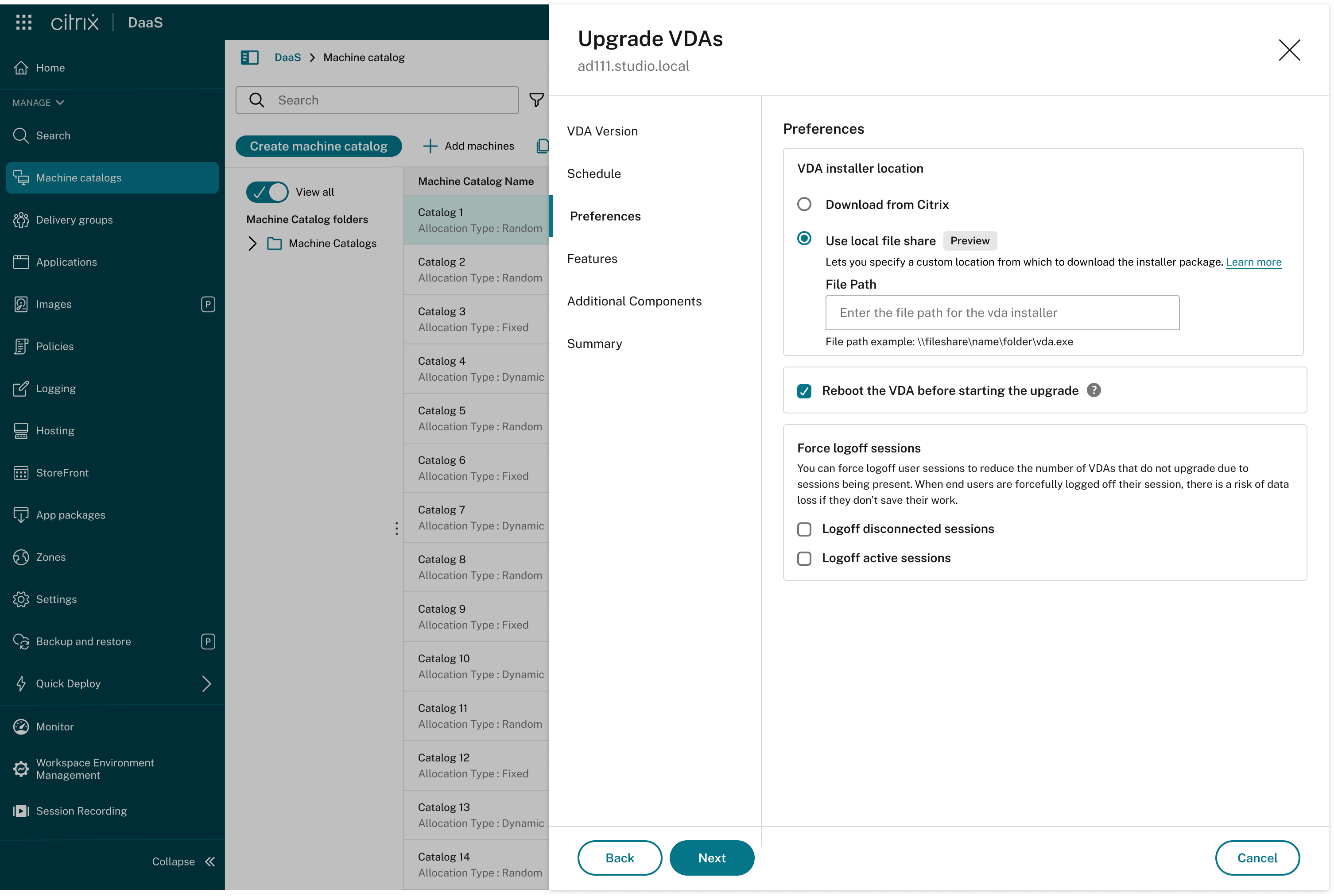This screenshot has width=1334, height=896.
Task: Select the Catalog 2 row
Action: pos(476,270)
